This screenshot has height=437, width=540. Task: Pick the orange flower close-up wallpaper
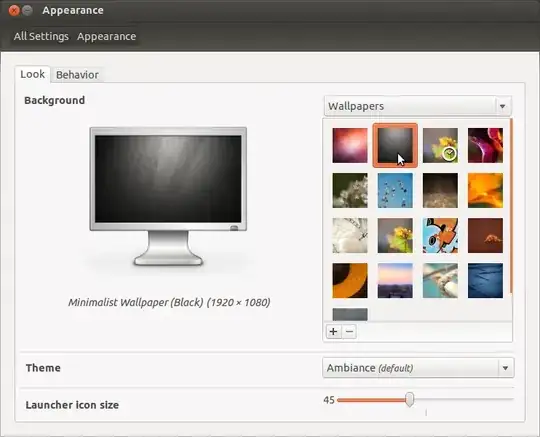[485, 190]
